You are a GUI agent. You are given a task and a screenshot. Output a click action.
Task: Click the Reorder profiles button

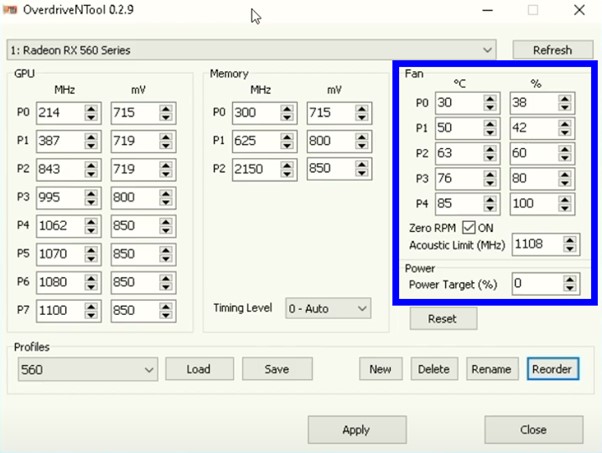551,369
